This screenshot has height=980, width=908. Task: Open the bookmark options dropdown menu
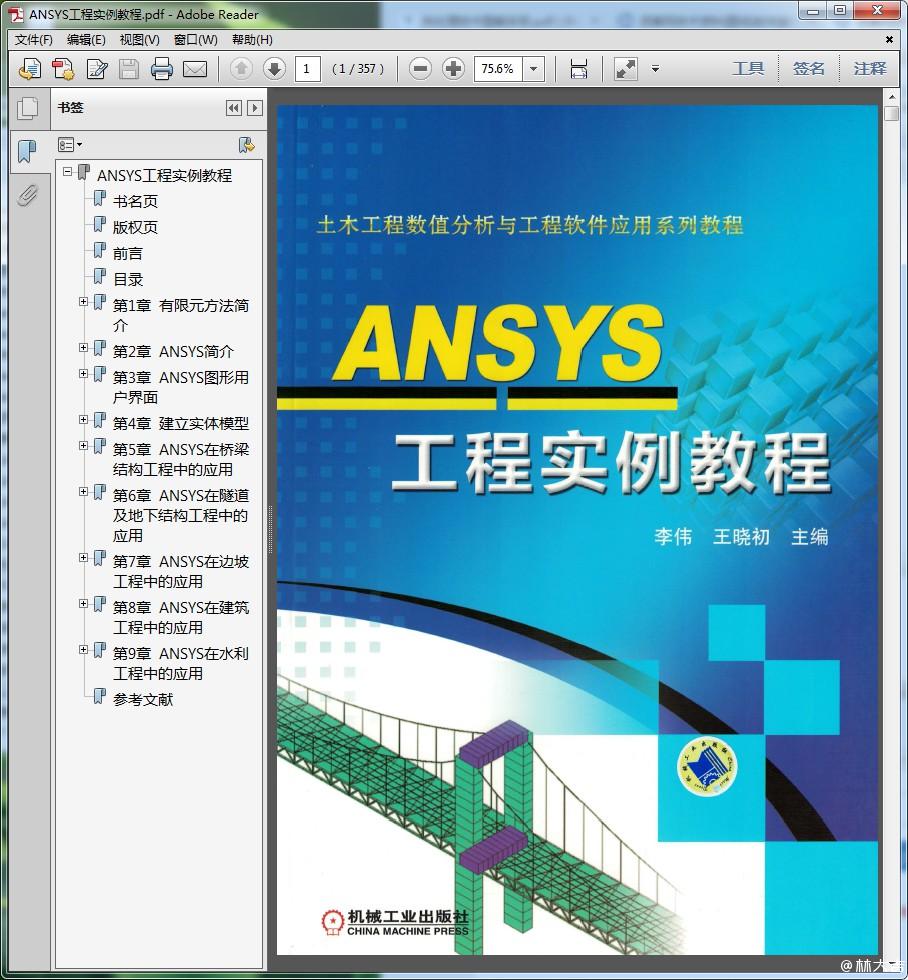click(70, 145)
